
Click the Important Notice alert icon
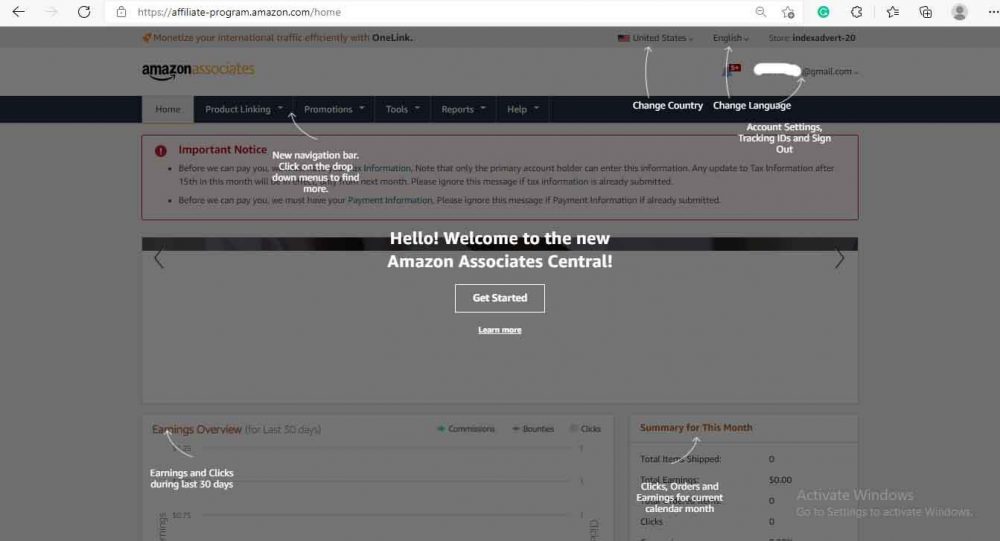(x=161, y=151)
